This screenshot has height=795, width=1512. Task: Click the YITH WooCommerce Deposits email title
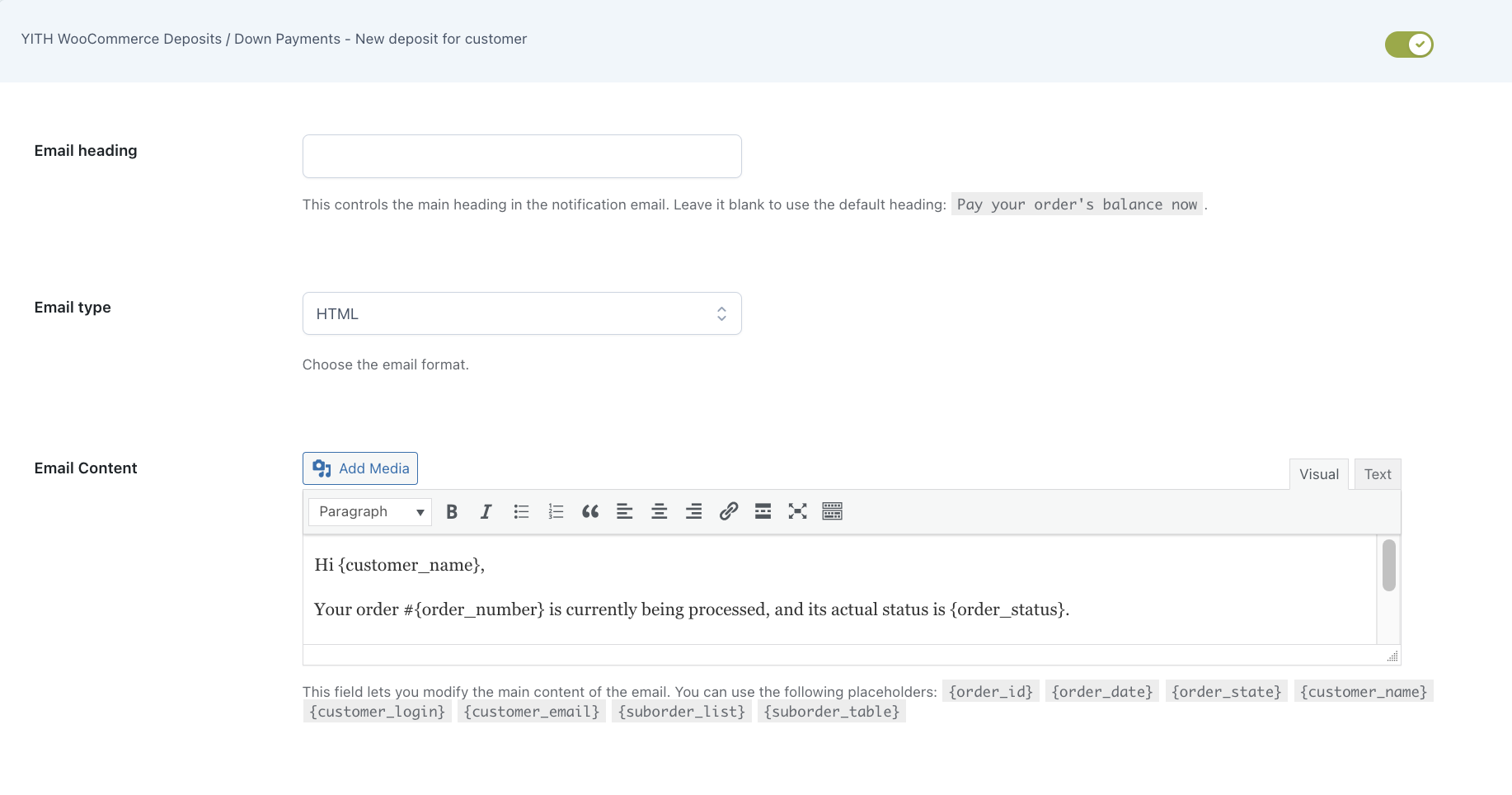[274, 39]
